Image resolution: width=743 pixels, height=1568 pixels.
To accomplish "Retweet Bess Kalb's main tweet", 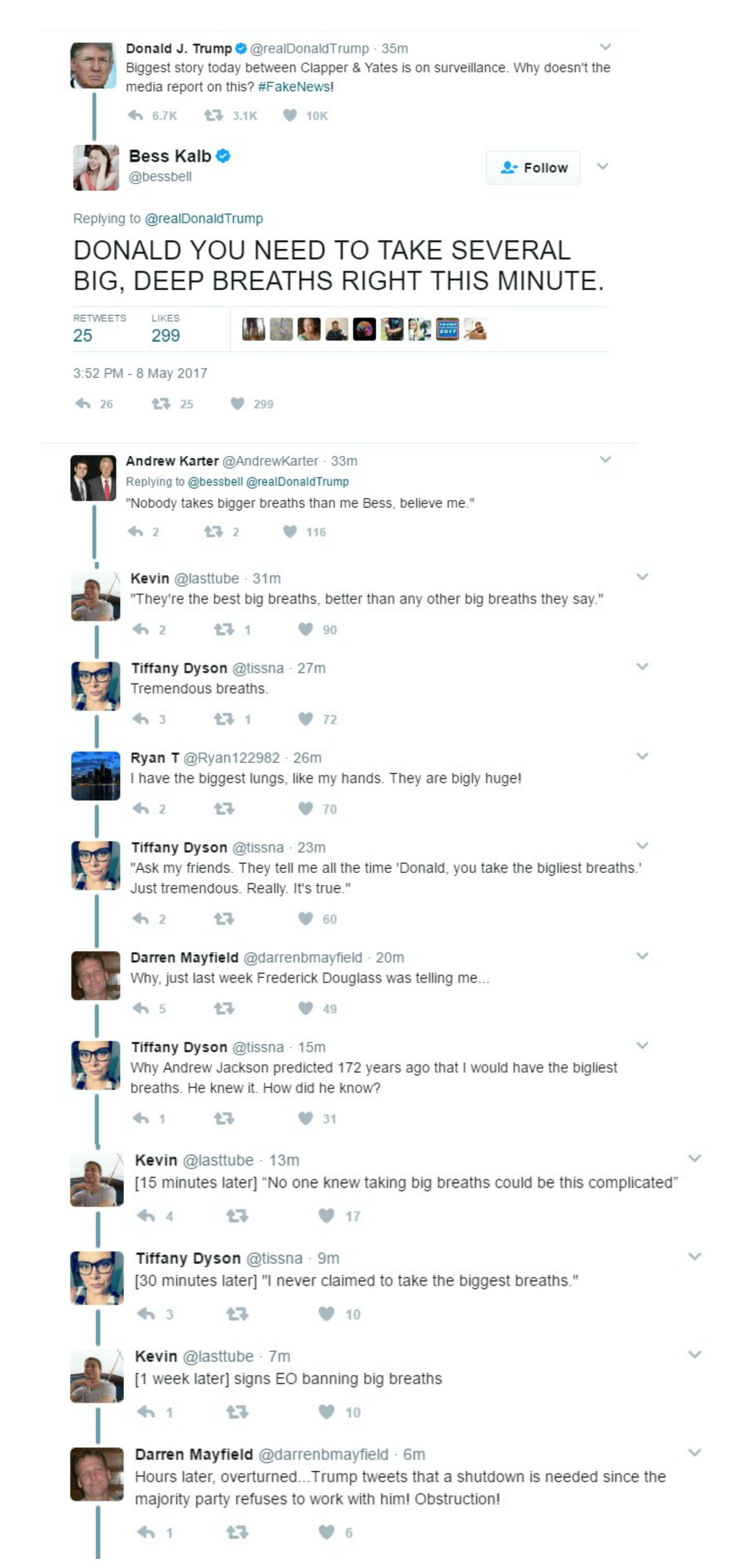I will pyautogui.click(x=161, y=404).
